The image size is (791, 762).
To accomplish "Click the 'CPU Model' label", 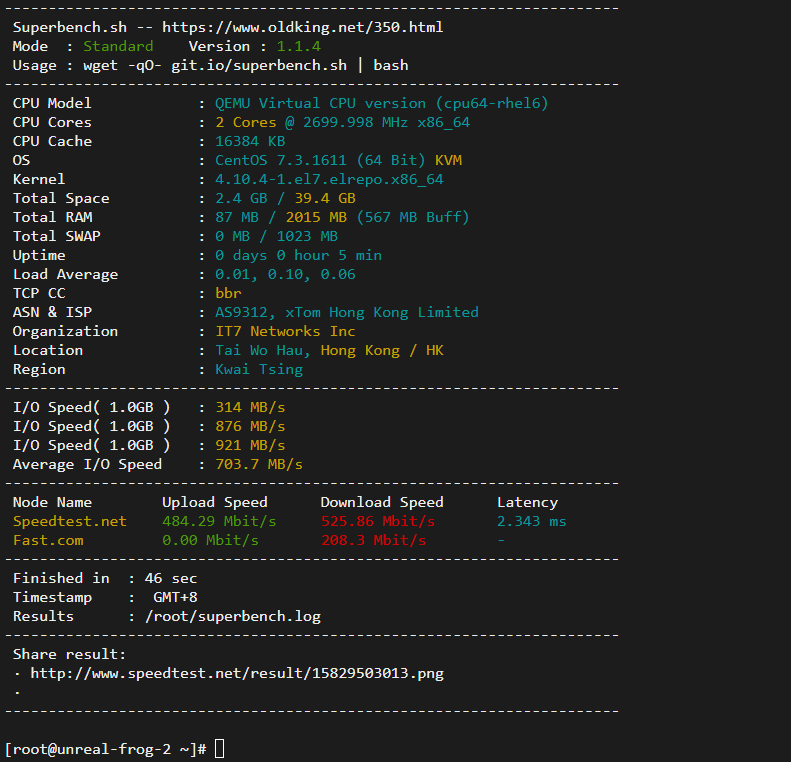I will click(52, 103).
